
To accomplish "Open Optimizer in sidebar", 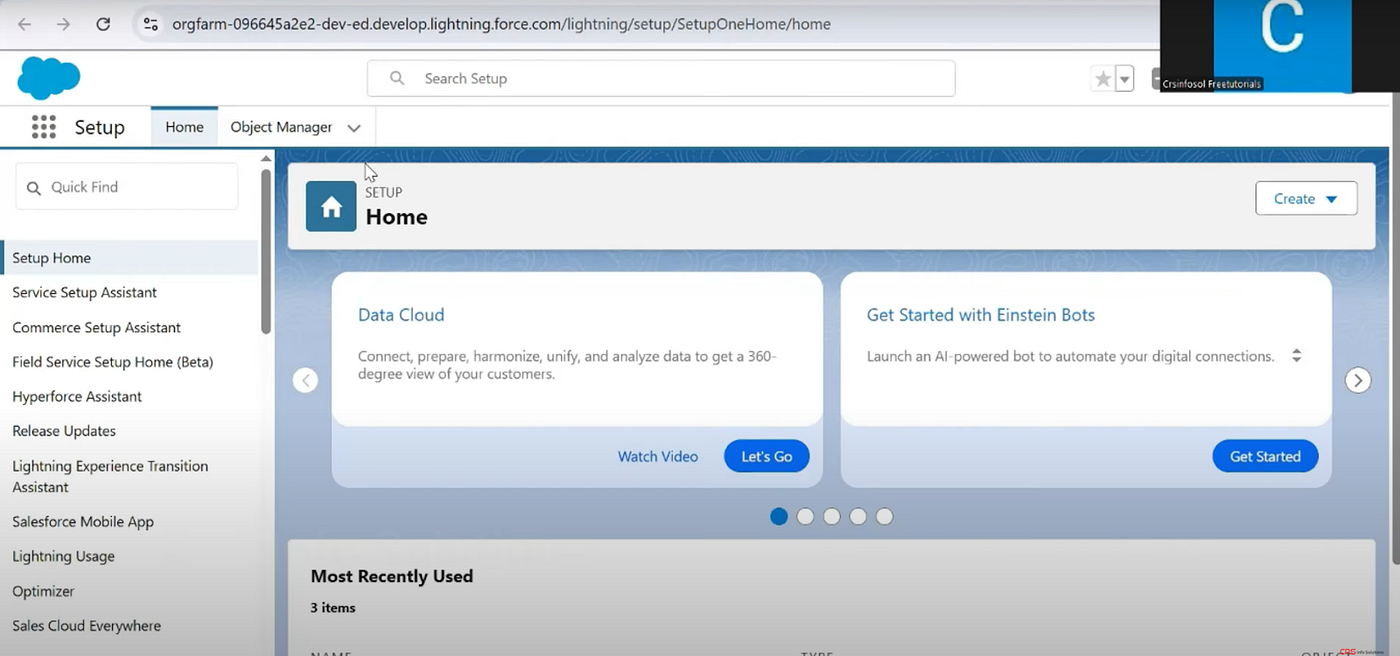I will pos(43,591).
